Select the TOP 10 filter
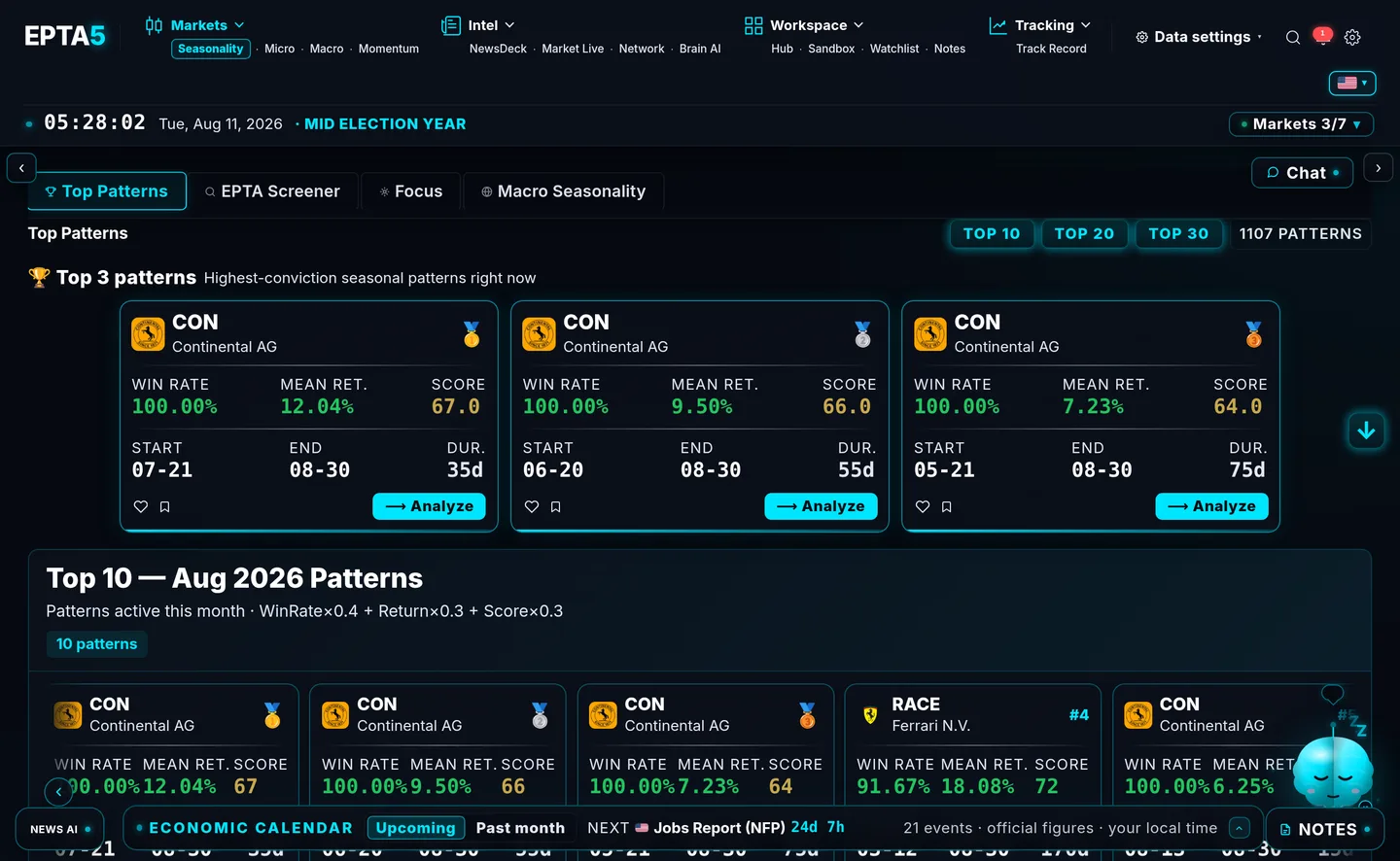The image size is (1400, 861). click(x=992, y=234)
